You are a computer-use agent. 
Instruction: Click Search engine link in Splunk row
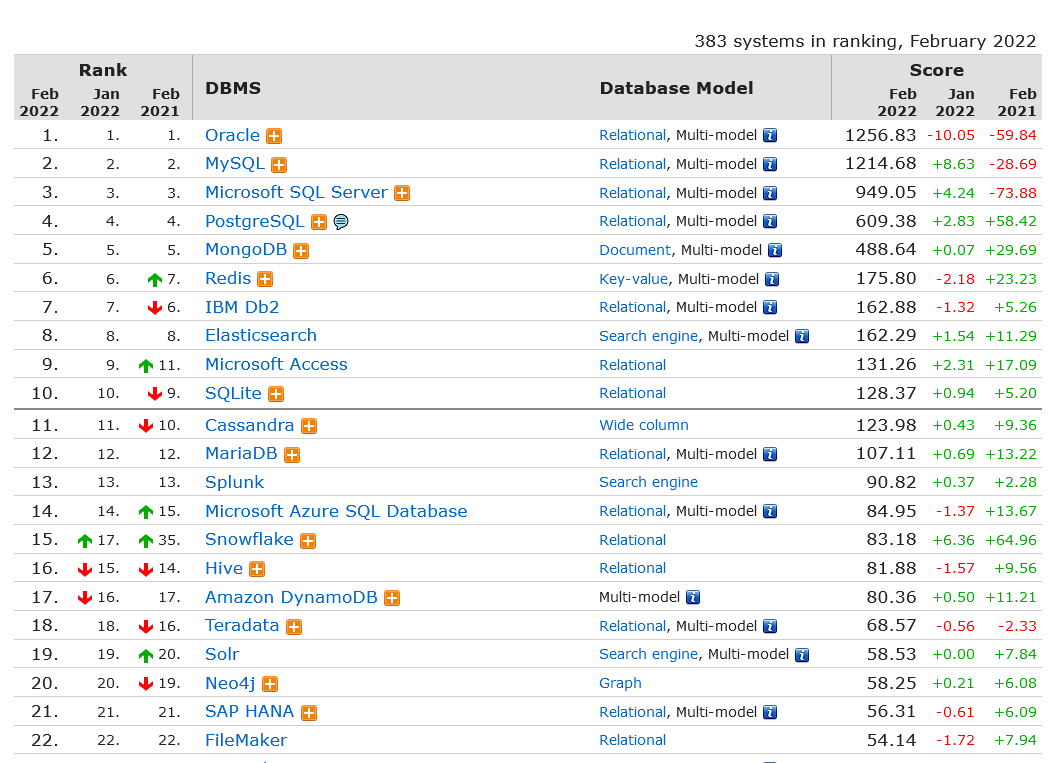(x=649, y=483)
